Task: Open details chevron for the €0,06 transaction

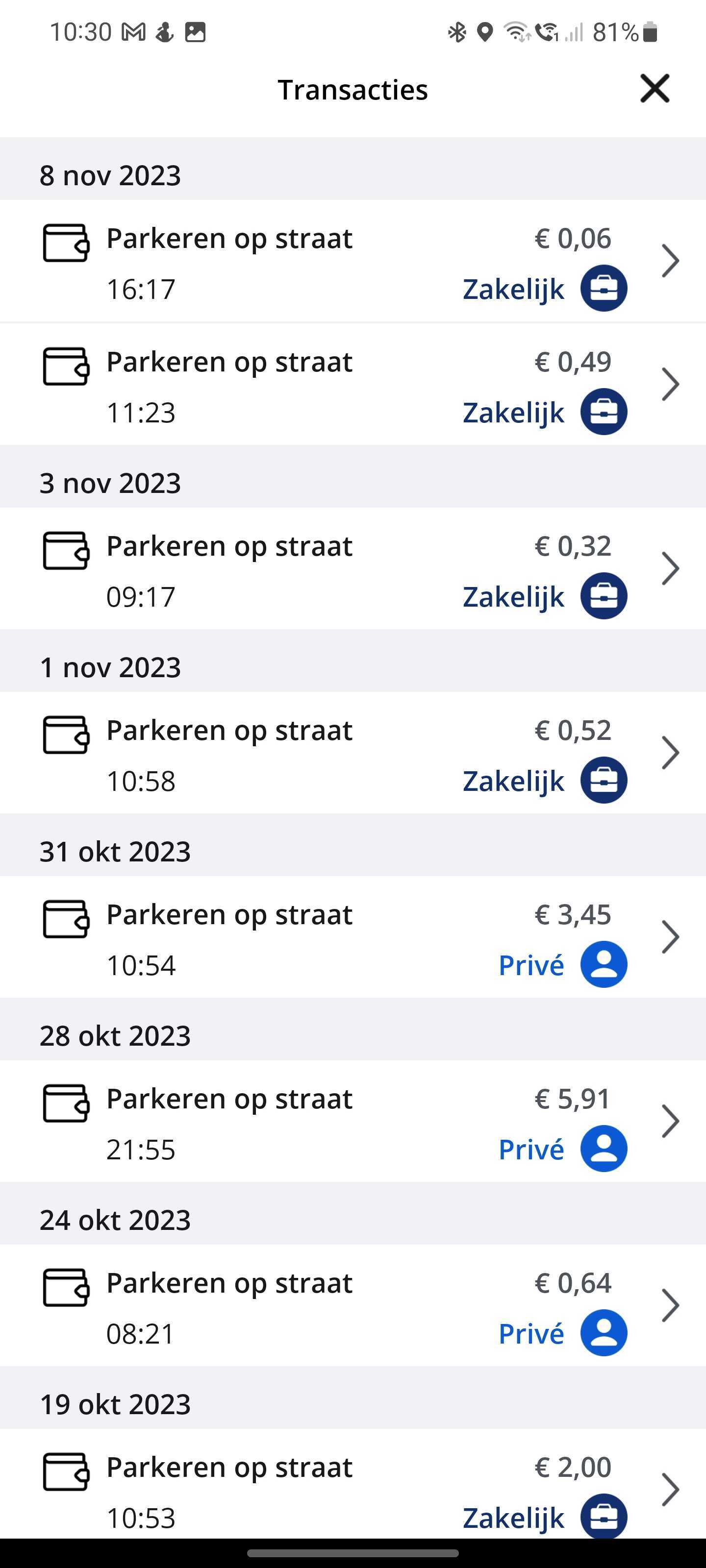Action: (670, 261)
